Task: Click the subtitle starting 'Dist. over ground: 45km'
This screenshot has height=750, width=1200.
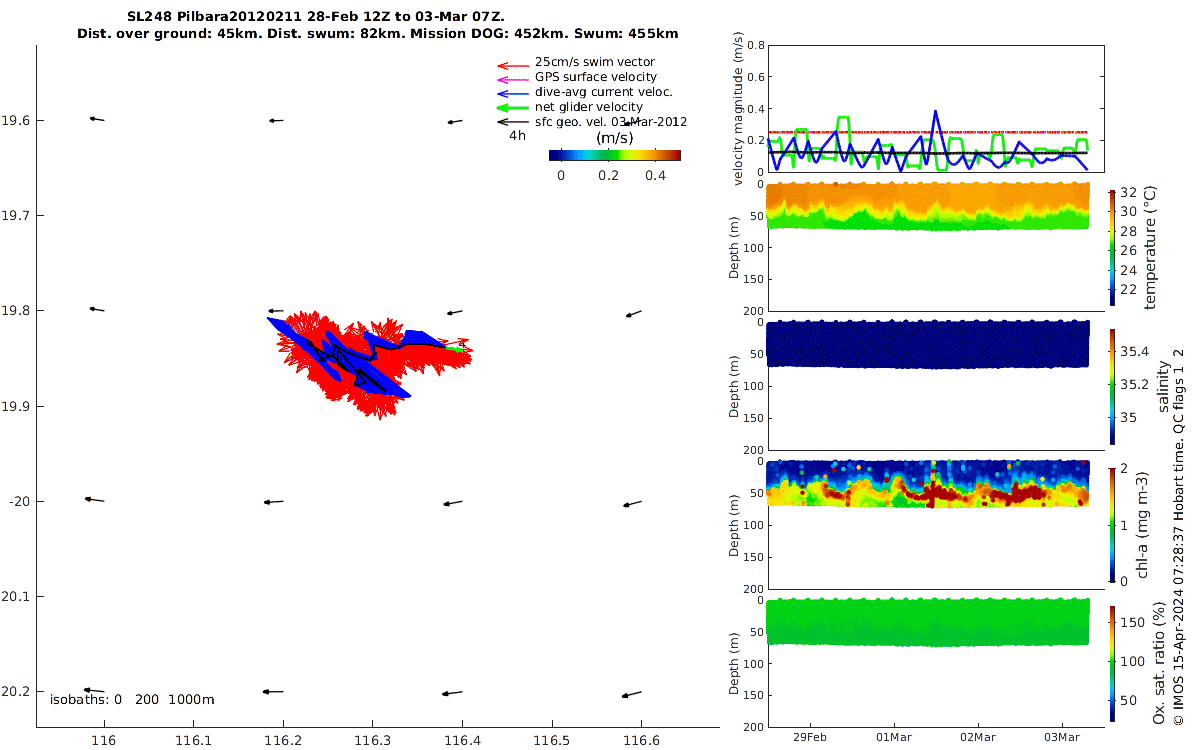Action: pyautogui.click(x=378, y=33)
